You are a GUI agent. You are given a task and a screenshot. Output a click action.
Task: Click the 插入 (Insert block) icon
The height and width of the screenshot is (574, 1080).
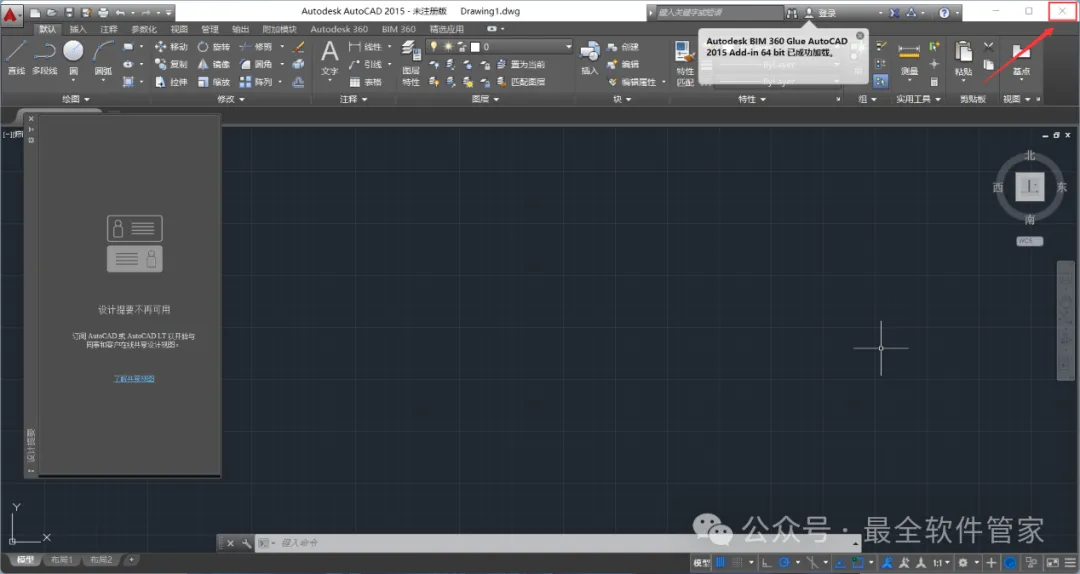(x=590, y=58)
